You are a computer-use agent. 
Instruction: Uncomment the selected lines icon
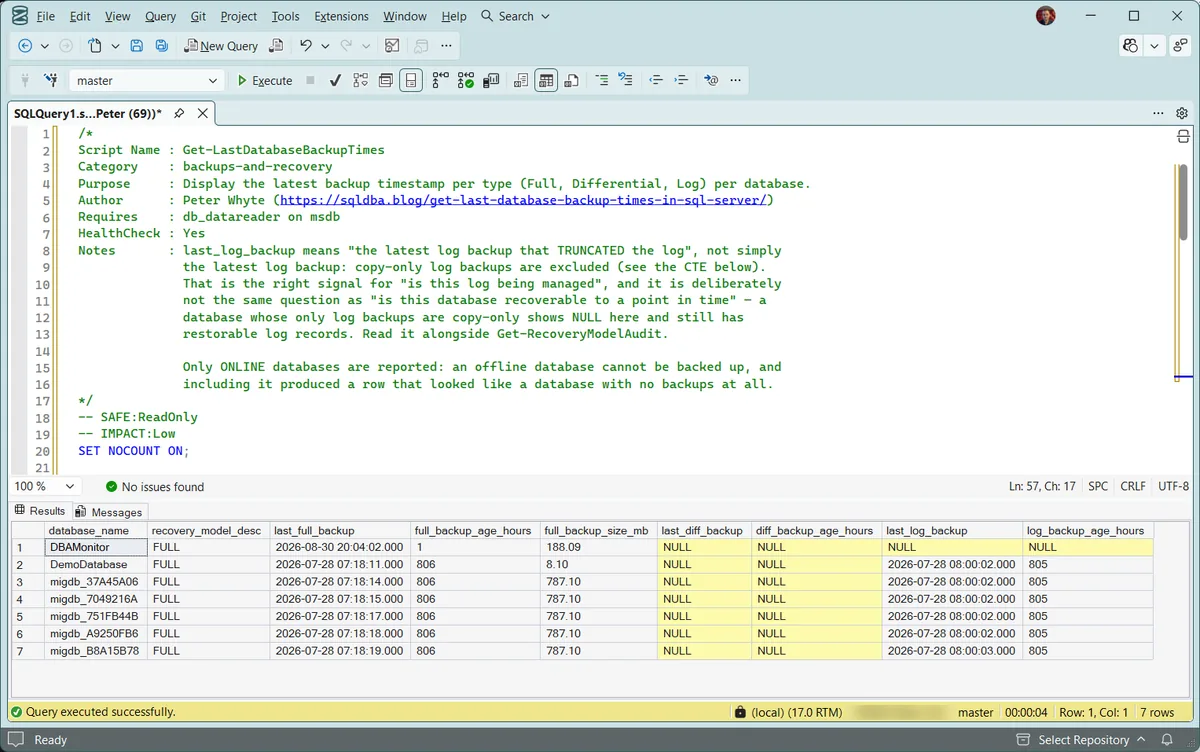pos(626,80)
